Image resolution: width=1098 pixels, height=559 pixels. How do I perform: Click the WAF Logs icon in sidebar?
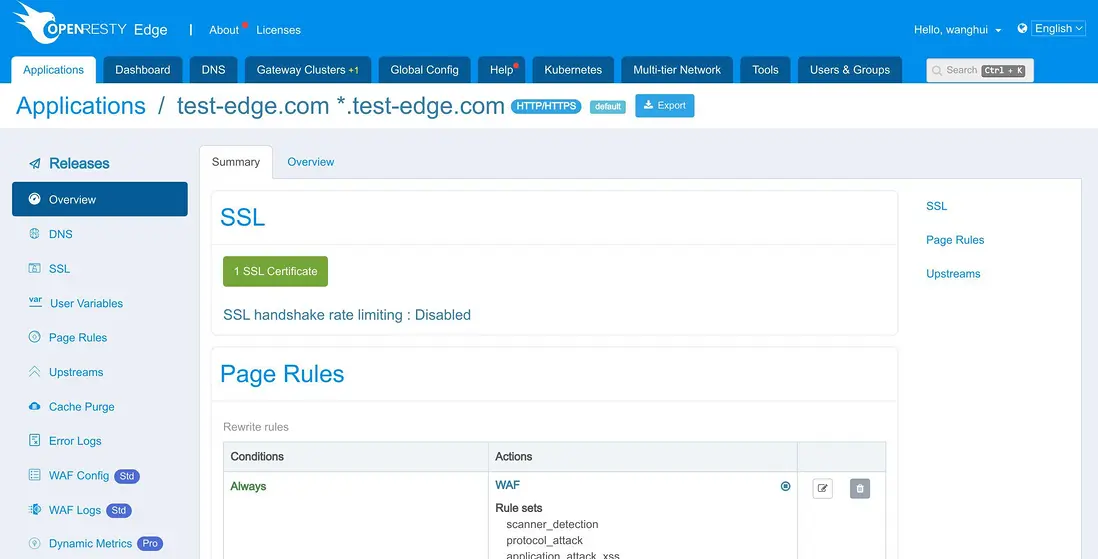(34, 509)
